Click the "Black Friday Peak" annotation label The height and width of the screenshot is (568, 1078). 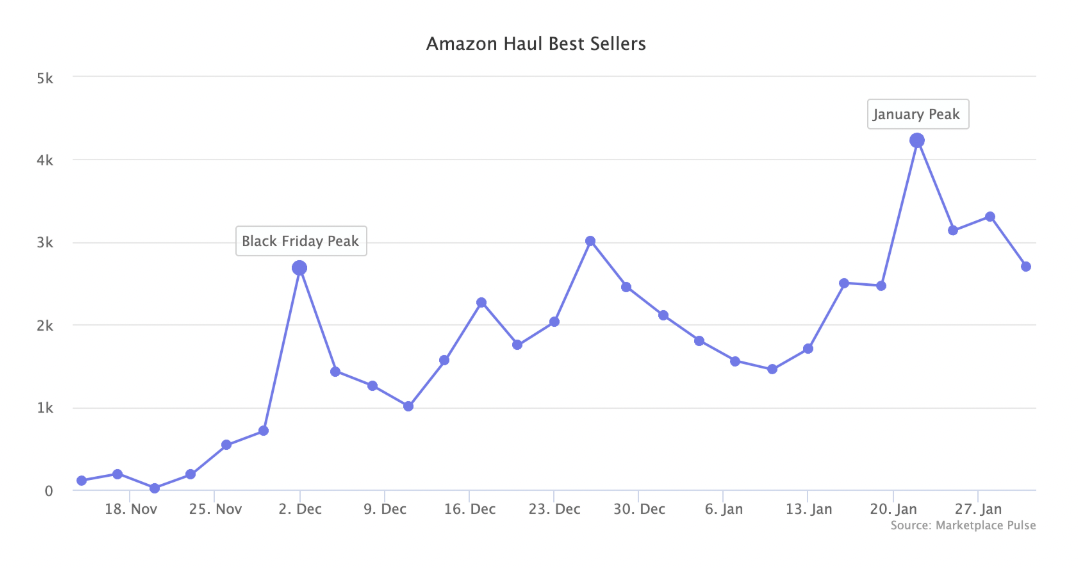(300, 241)
